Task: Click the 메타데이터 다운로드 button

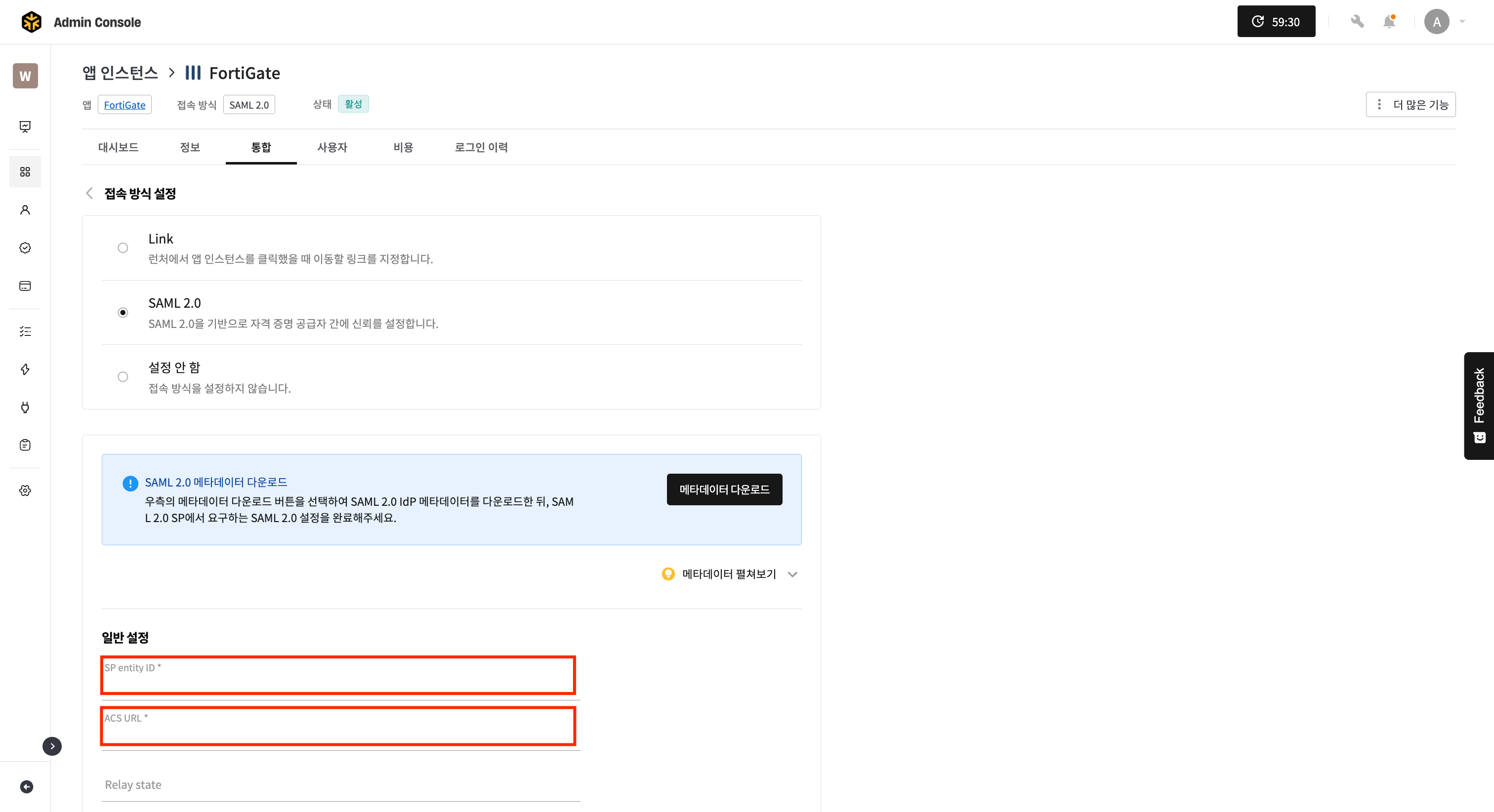Action: (724, 489)
